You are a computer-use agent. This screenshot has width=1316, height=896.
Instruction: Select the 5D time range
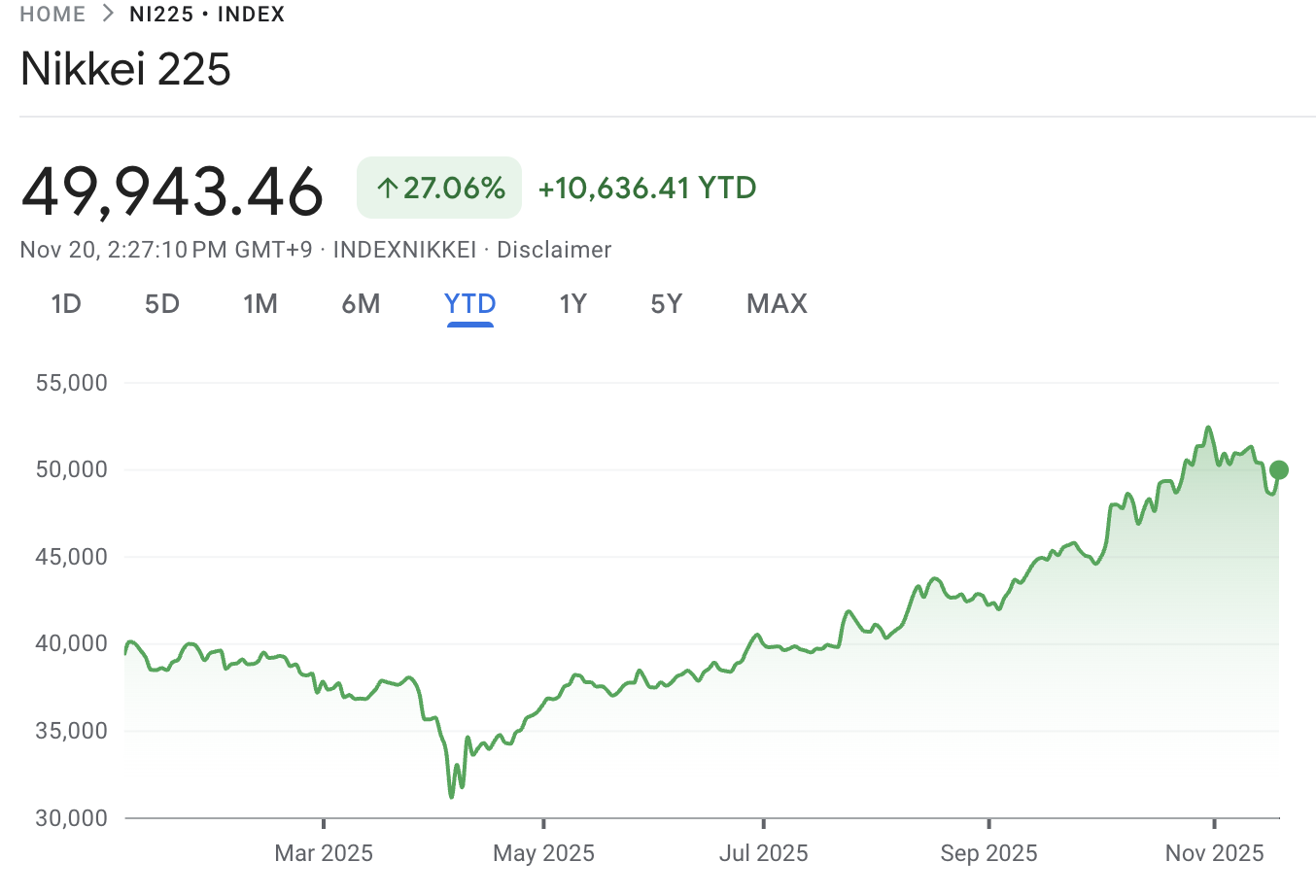click(161, 303)
